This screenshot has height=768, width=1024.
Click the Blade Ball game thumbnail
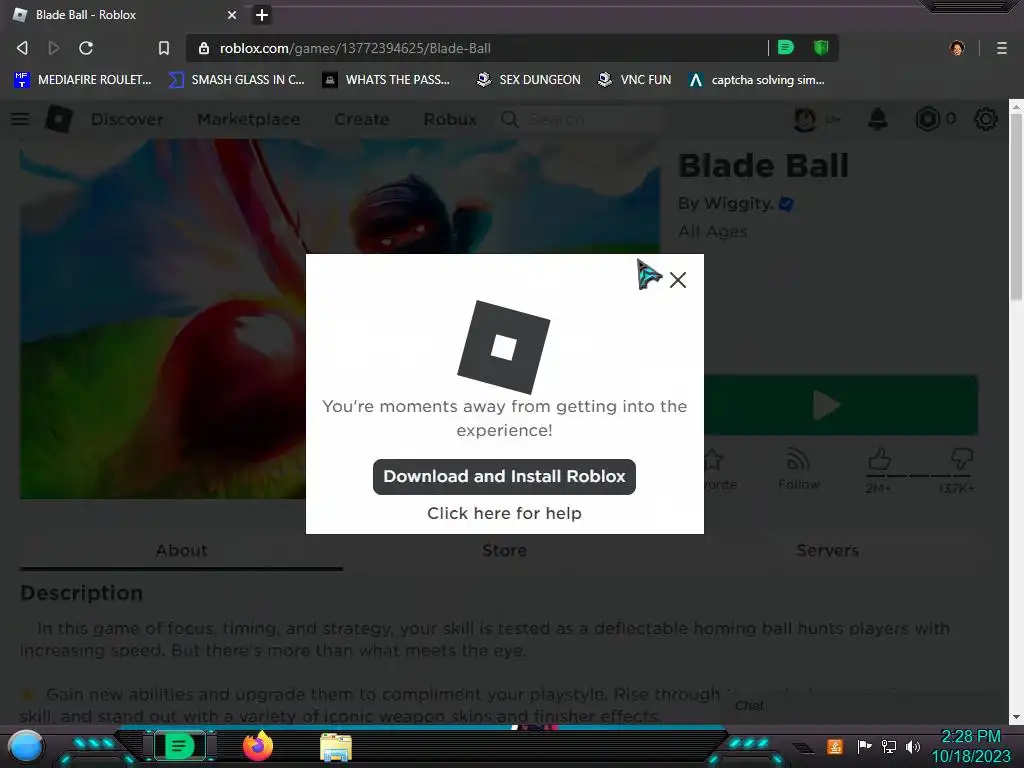(x=163, y=319)
